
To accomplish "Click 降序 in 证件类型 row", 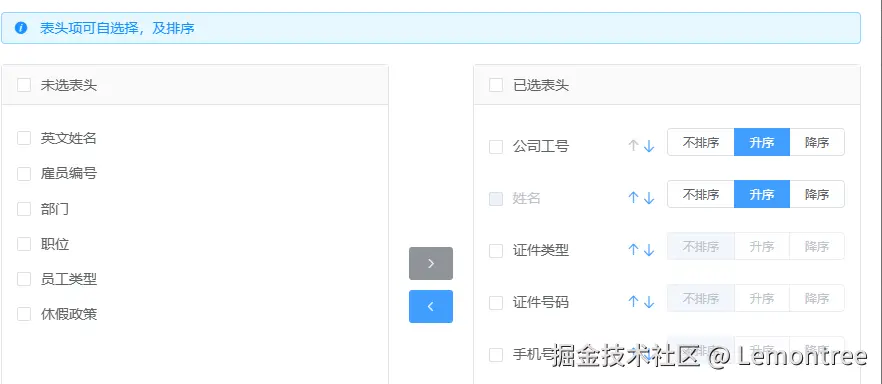I will point(817,246).
